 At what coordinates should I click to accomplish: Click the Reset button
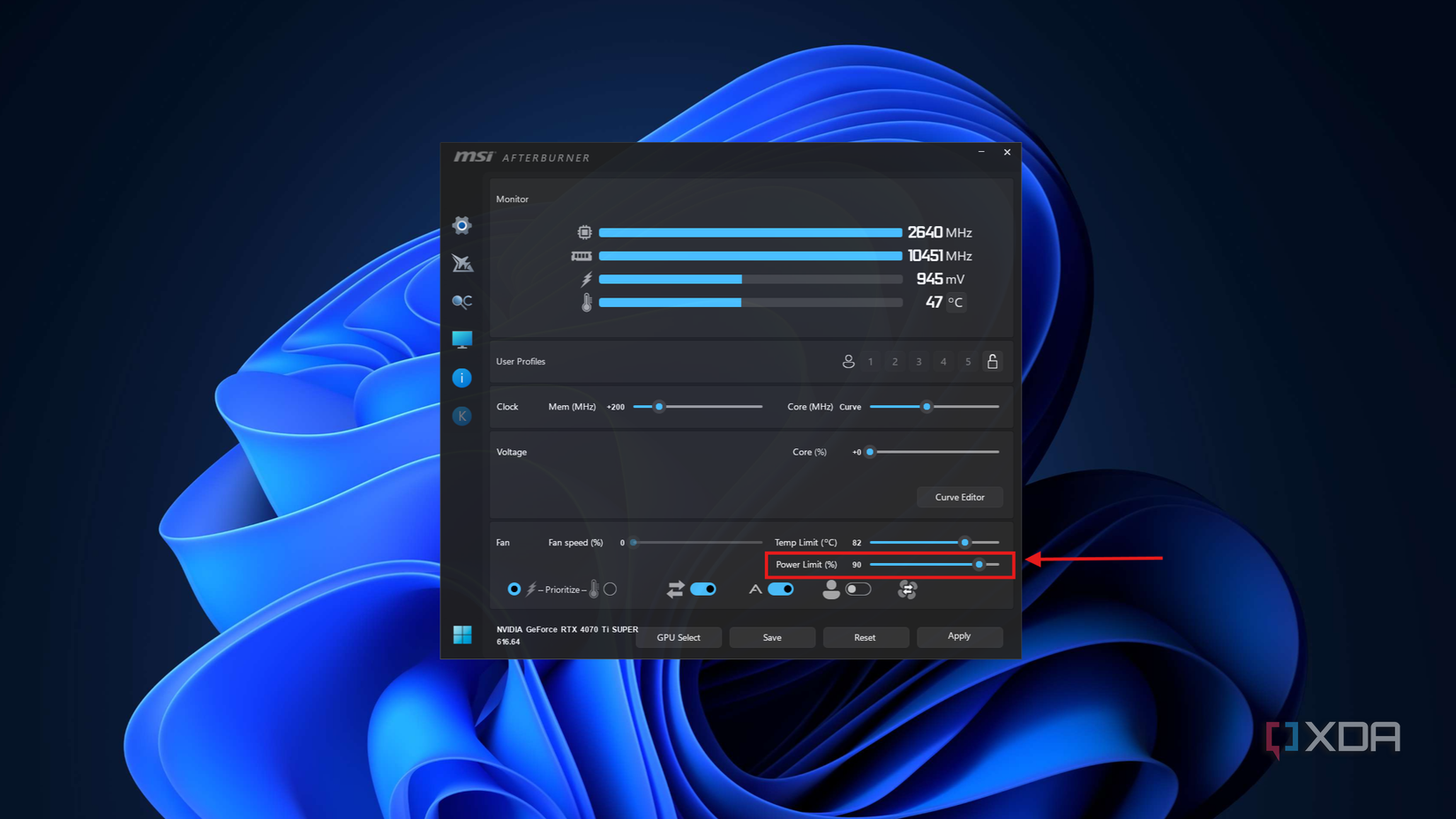[x=866, y=637]
